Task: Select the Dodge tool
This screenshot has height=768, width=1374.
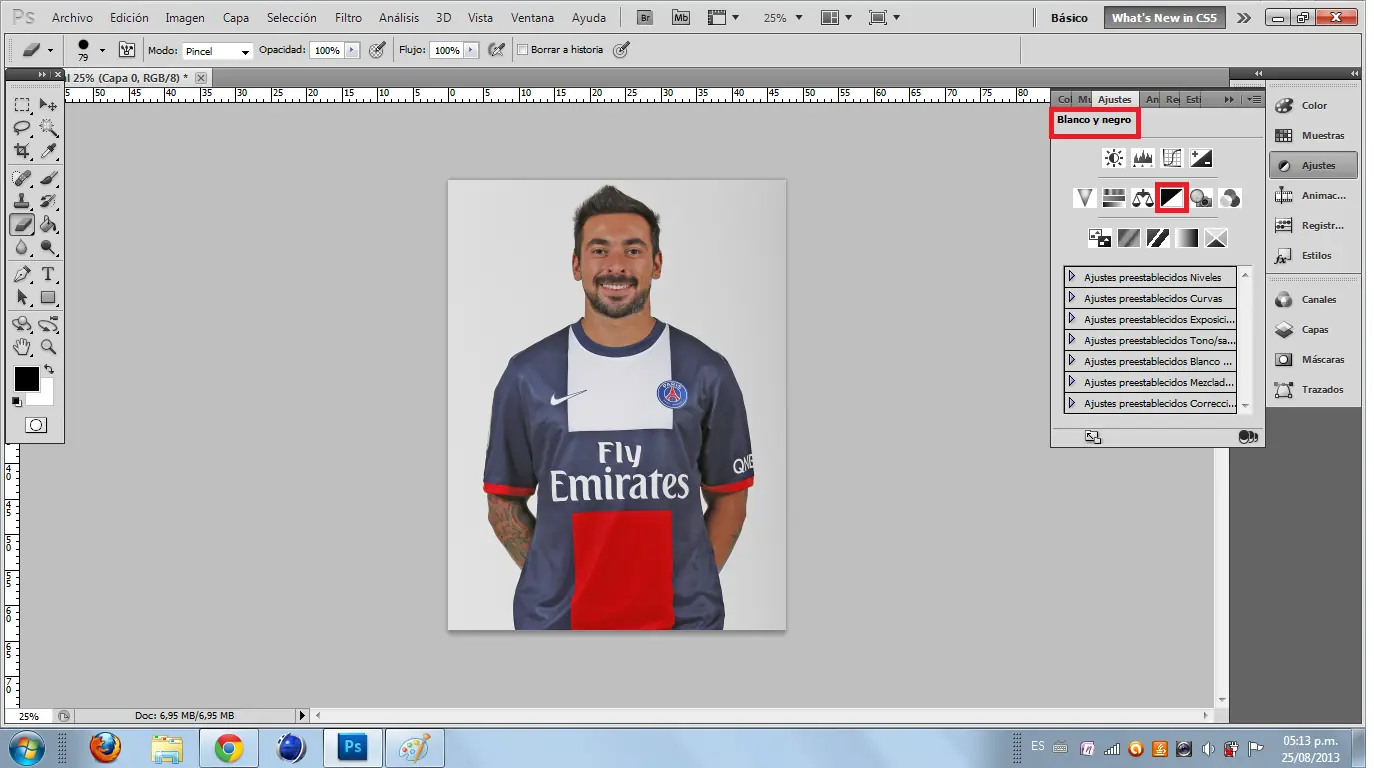Action: coord(48,247)
